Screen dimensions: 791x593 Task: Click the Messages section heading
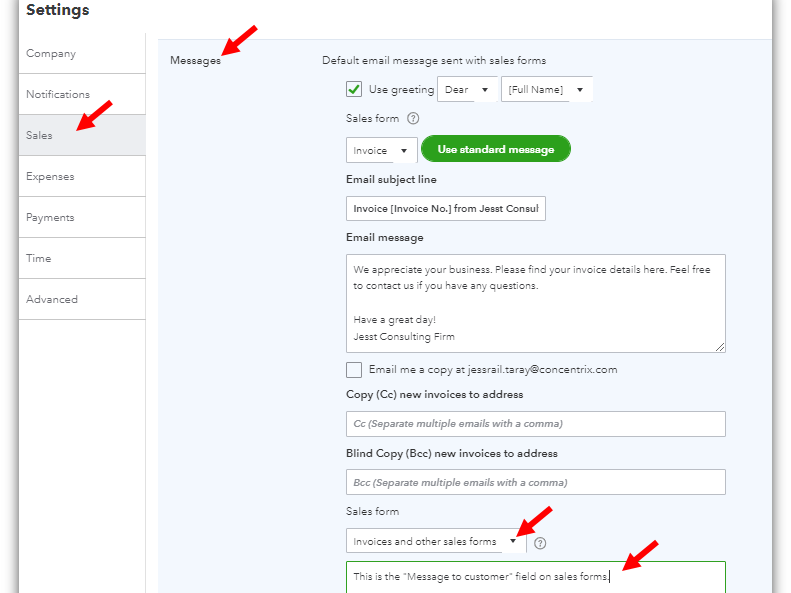pos(195,61)
